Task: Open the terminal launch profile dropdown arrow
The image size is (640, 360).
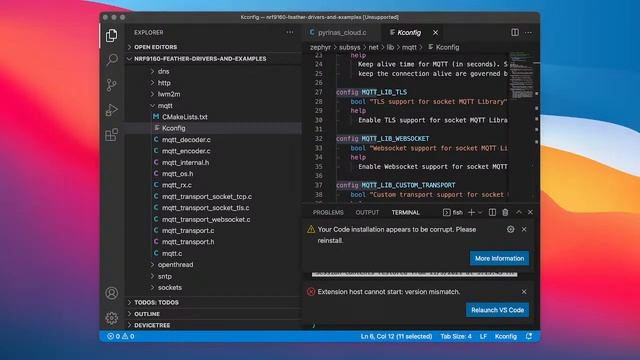Action: point(480,212)
